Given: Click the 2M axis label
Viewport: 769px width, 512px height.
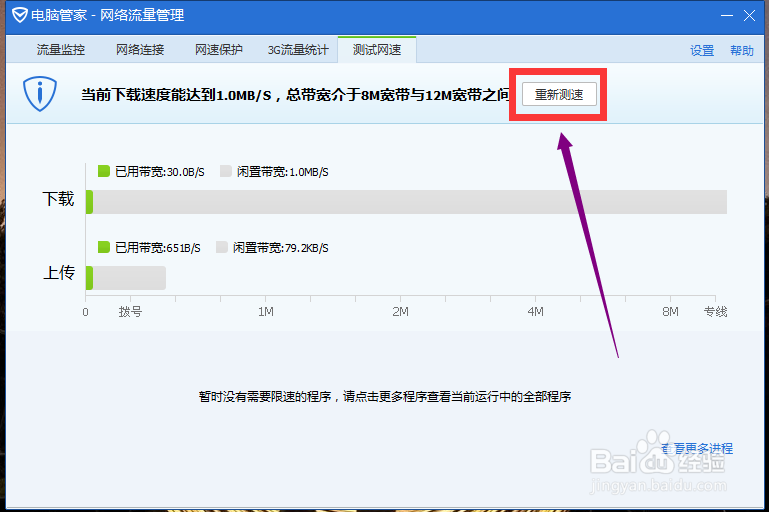Looking at the screenshot, I should [x=400, y=311].
